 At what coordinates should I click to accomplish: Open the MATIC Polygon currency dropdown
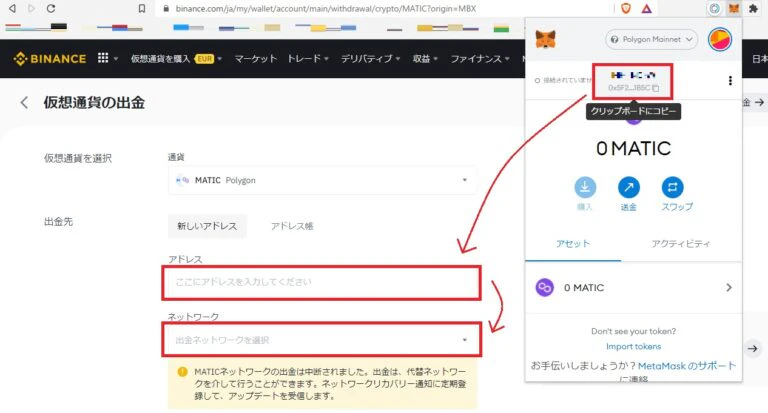pos(322,180)
